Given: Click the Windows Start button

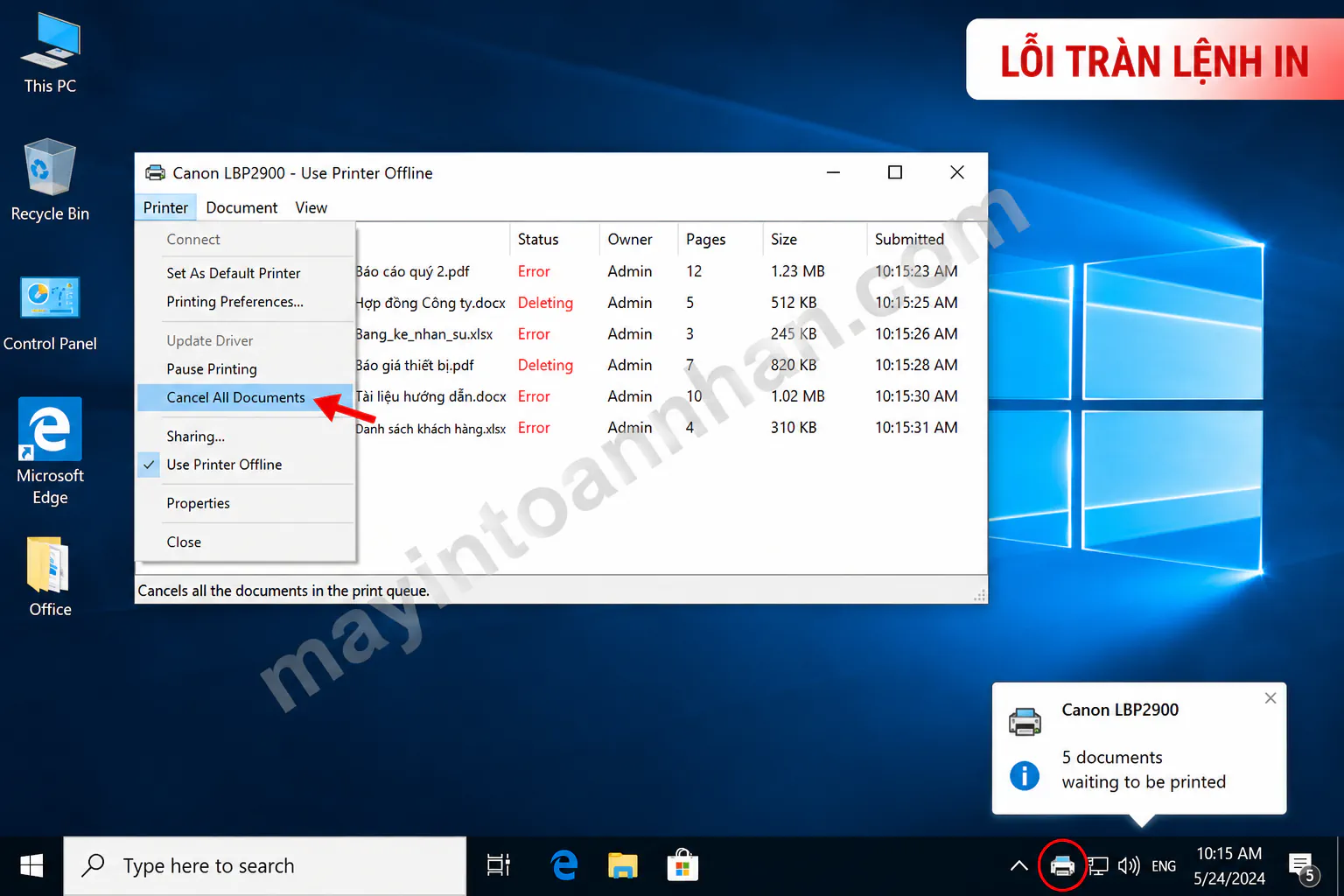Looking at the screenshot, I should (x=31, y=866).
